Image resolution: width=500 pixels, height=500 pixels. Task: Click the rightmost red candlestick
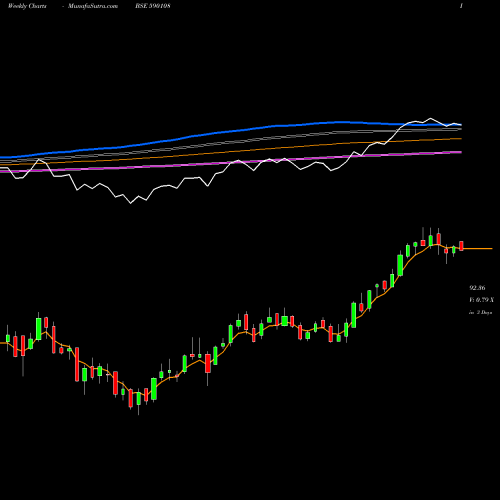point(461,246)
